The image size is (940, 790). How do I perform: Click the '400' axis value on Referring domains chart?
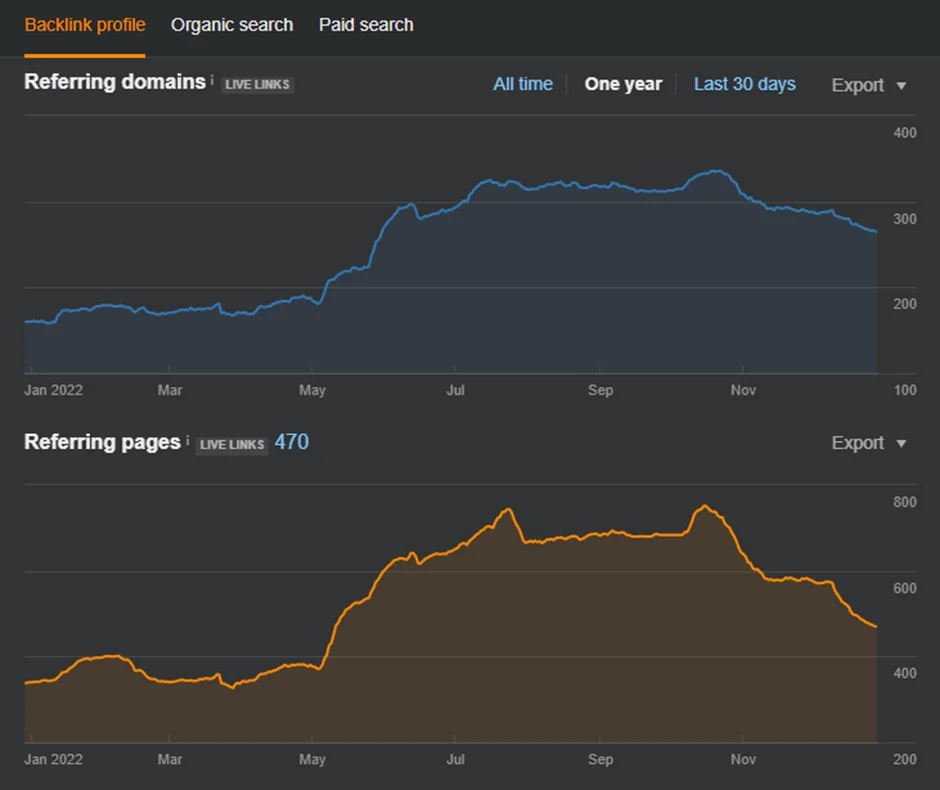[x=905, y=133]
